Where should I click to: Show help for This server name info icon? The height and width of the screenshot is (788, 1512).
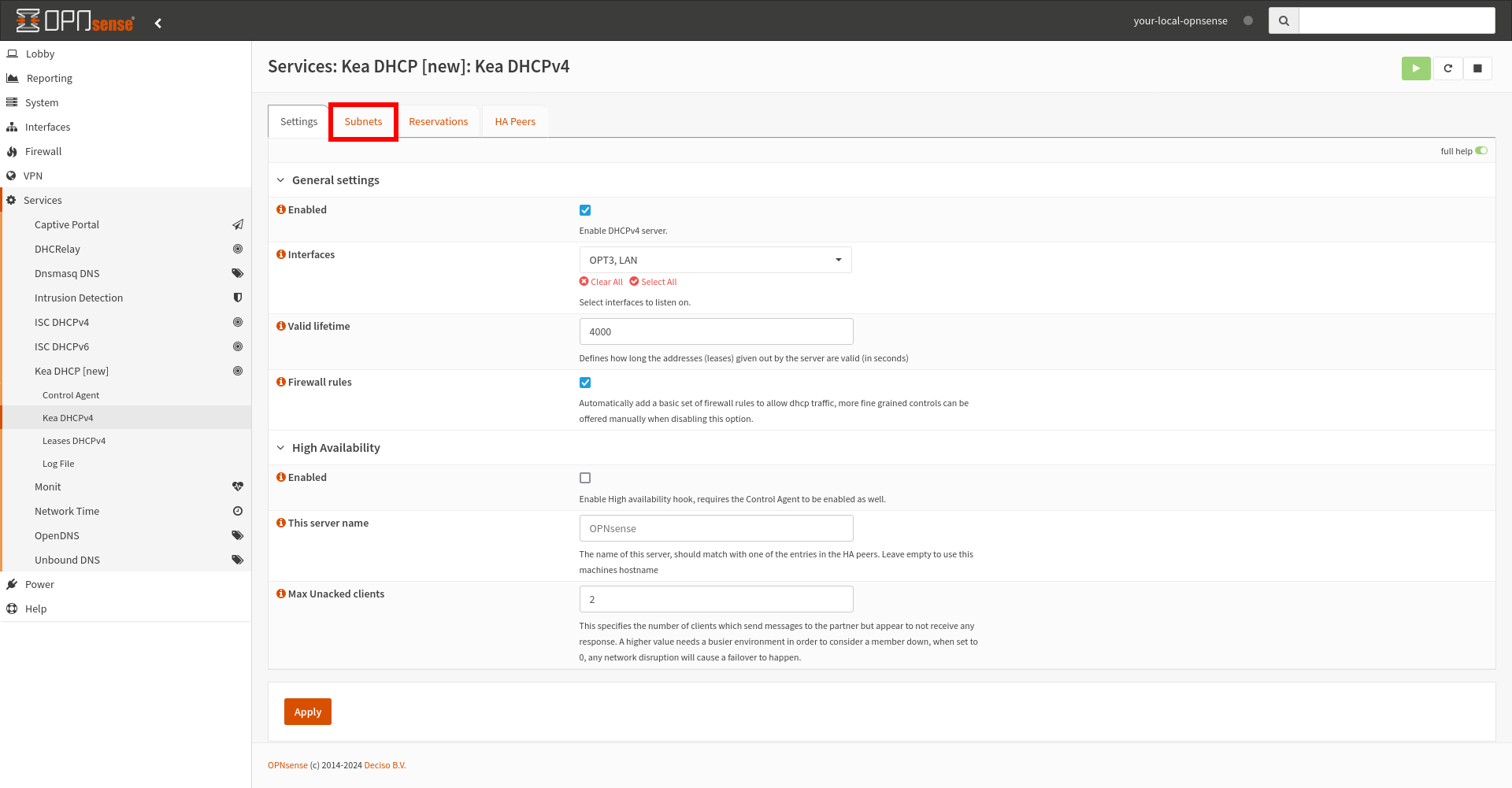point(281,523)
